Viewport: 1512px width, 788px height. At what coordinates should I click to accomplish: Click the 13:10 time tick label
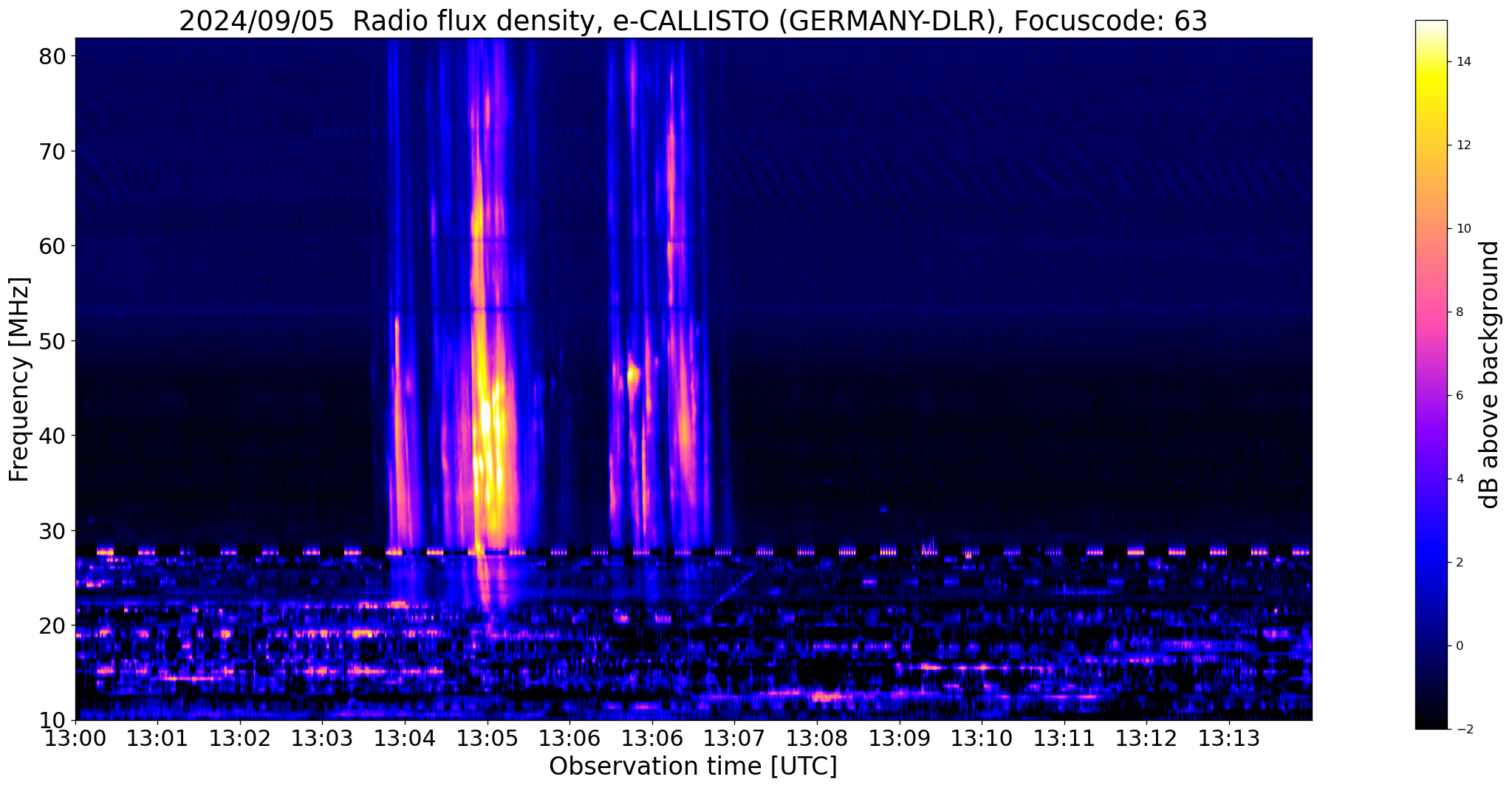[982, 739]
